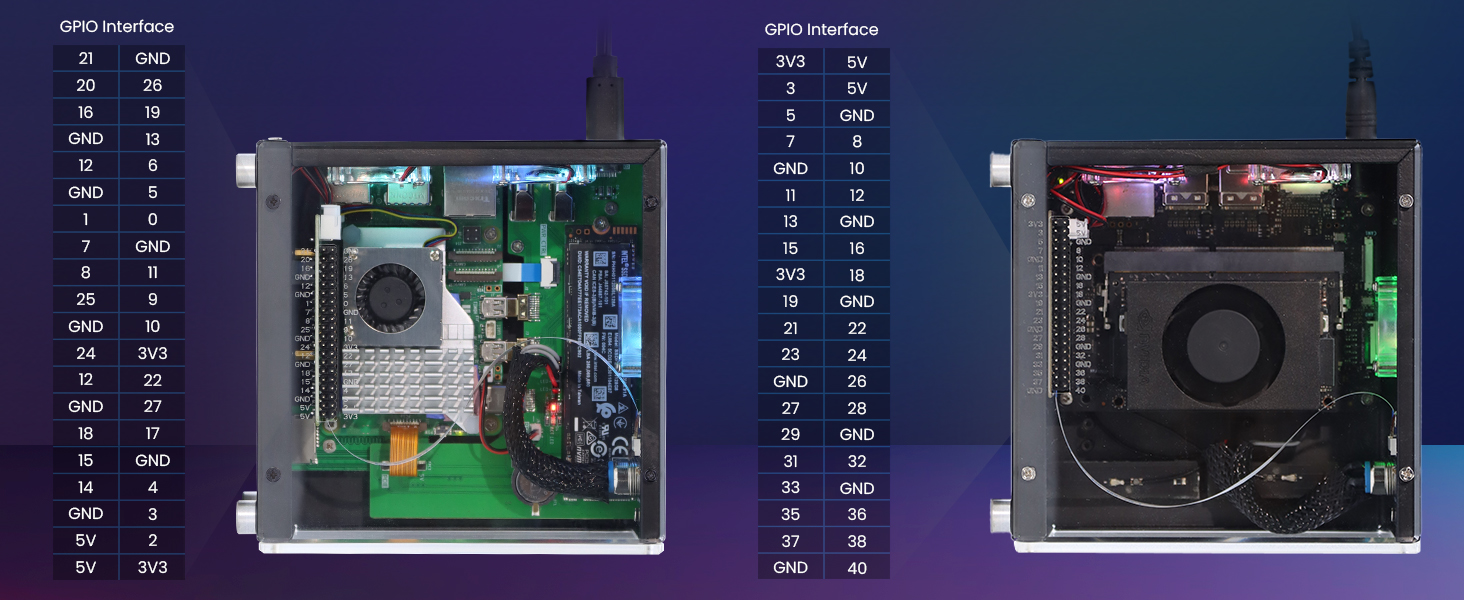This screenshot has width=1464, height=600.
Task: Select the 22 cell paired with 21
Action: point(857,328)
